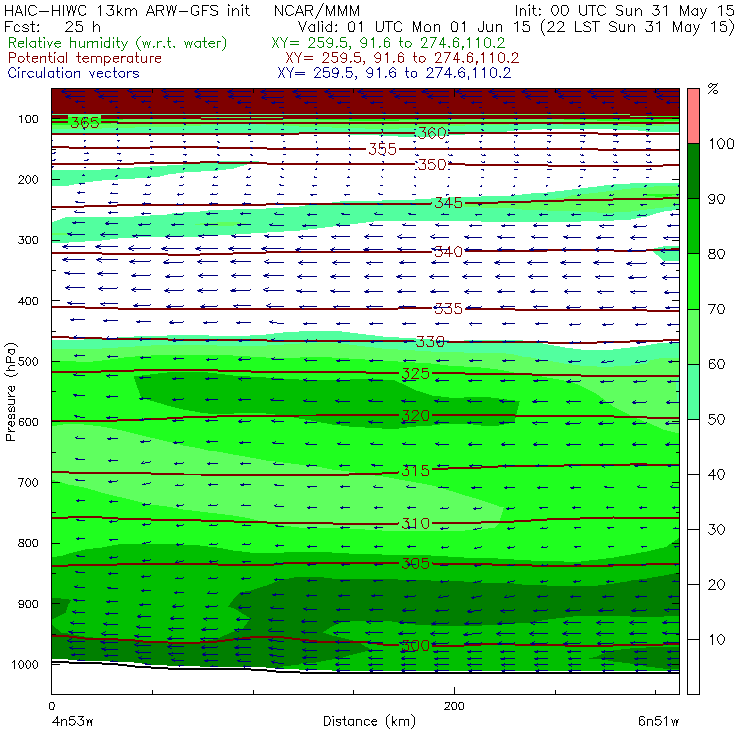
Task: Click the '4n53w' start location label
Action: 72,722
